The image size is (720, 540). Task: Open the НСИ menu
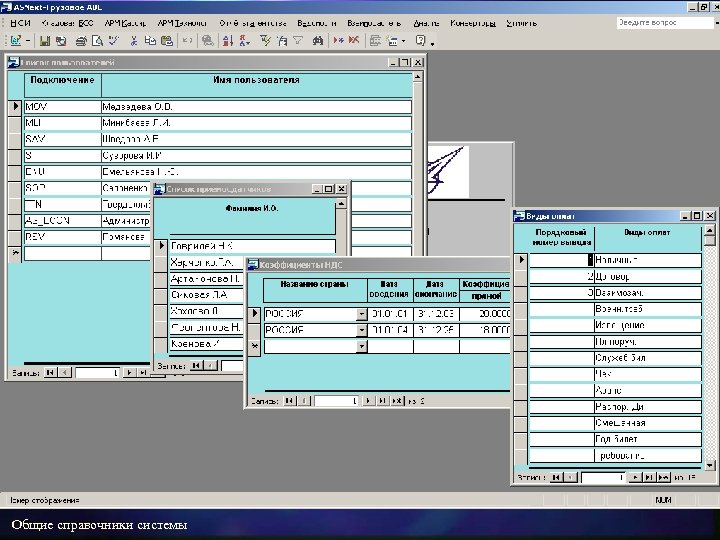(x=19, y=22)
